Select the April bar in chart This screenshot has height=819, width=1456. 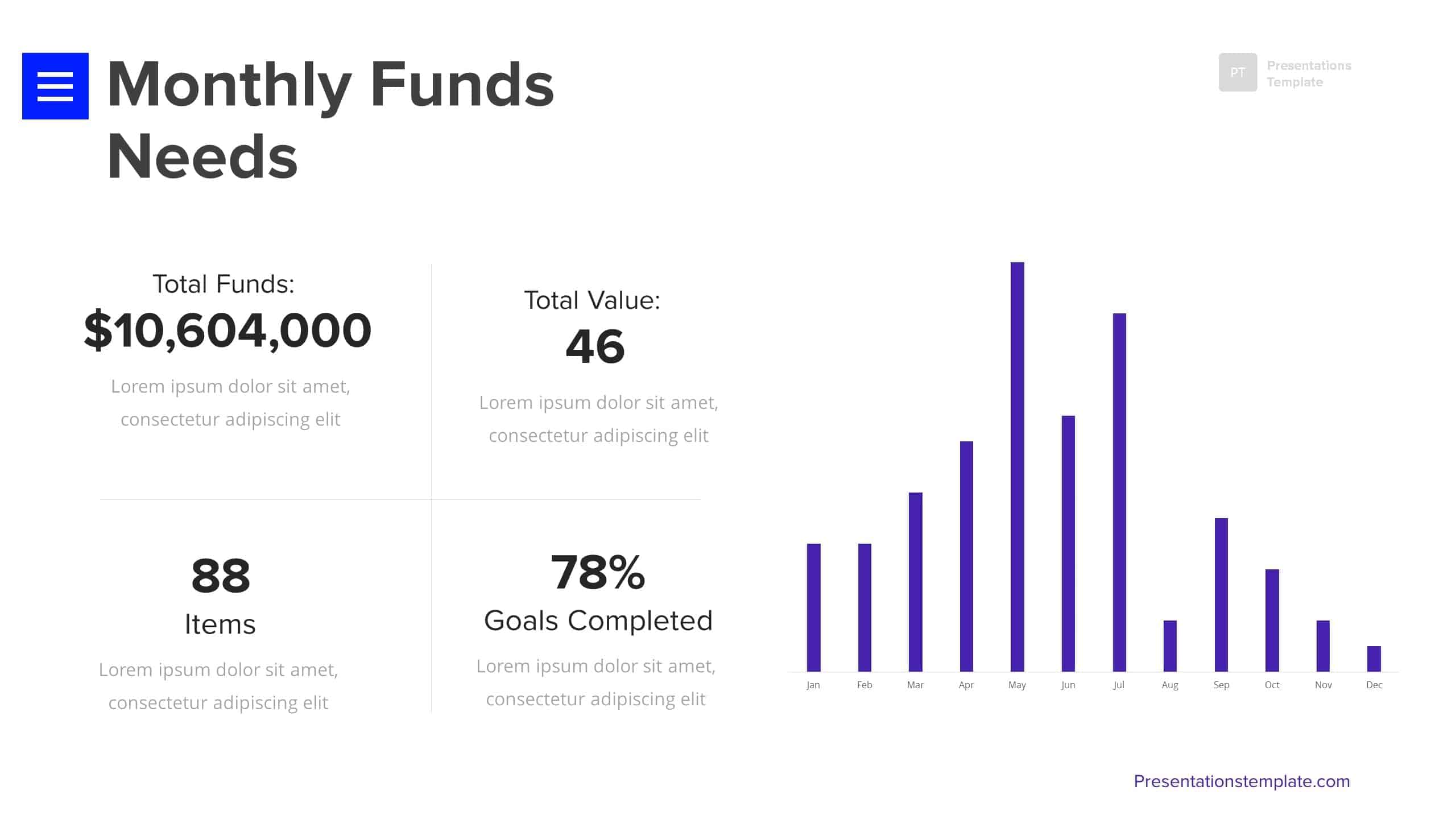point(966,556)
